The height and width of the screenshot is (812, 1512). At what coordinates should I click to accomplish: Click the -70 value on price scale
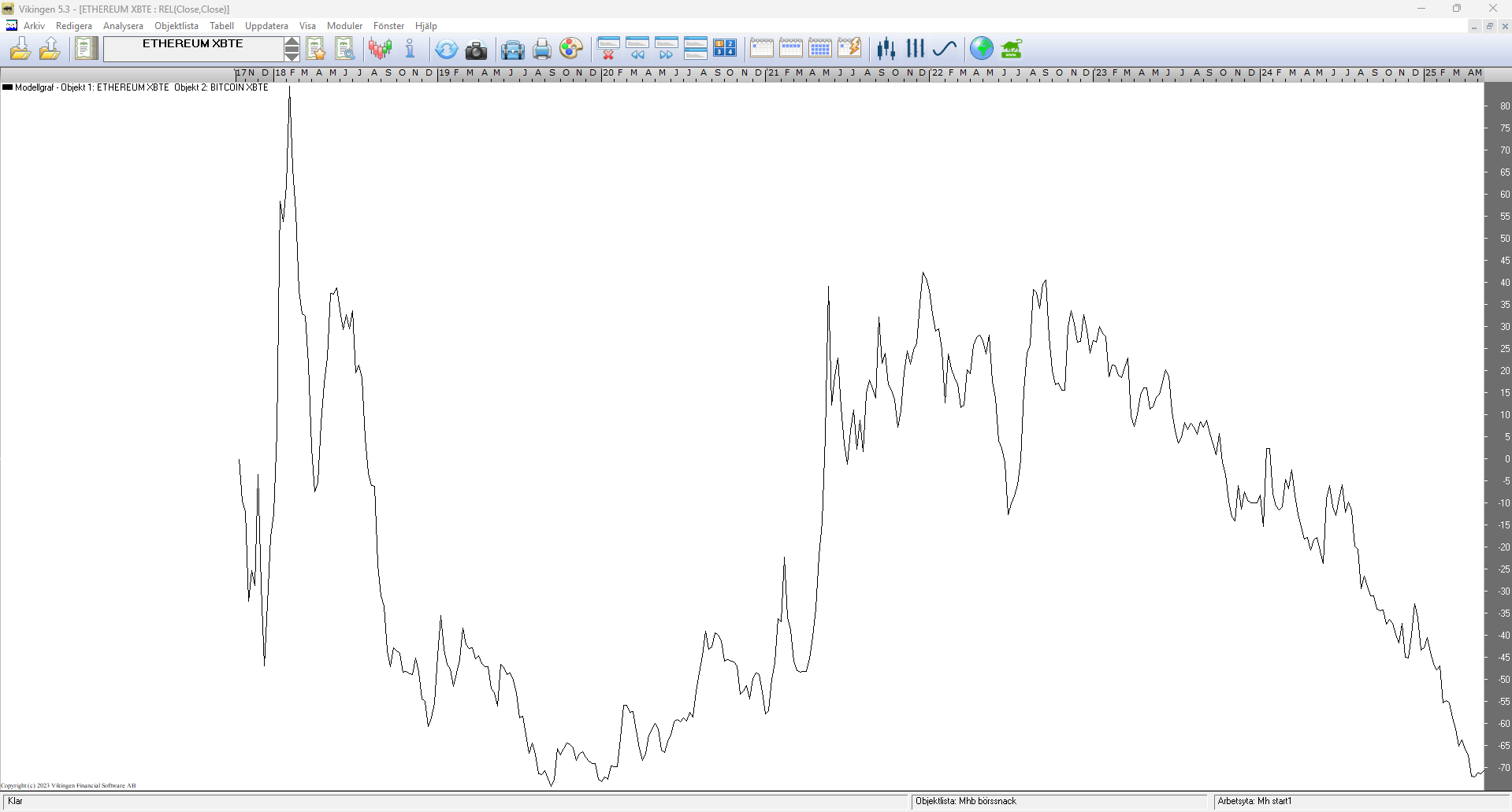point(1503,768)
